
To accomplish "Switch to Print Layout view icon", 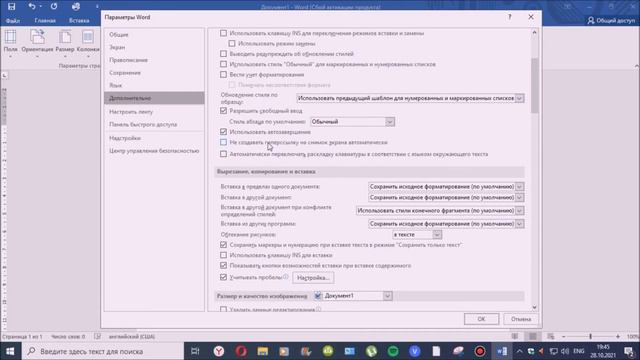I will coord(533,336).
